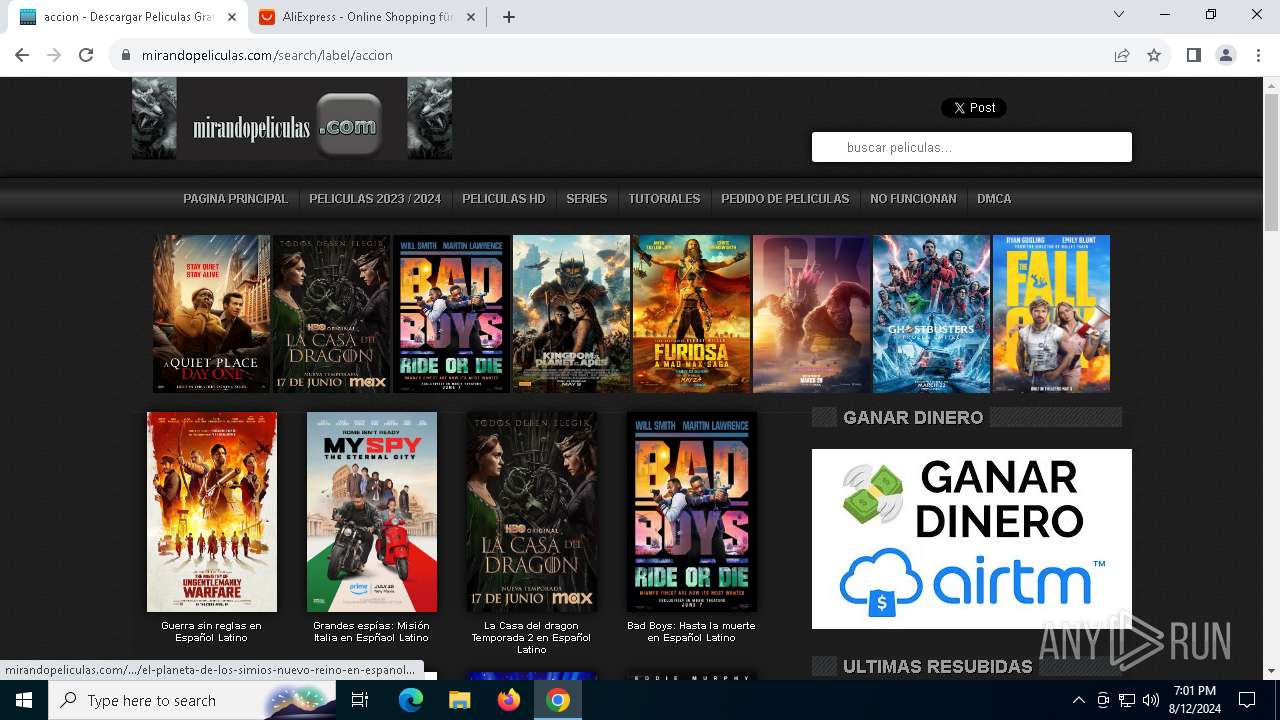Select Godzilla x Kong carousel poster
This screenshot has height=720, width=1280.
tap(812, 314)
